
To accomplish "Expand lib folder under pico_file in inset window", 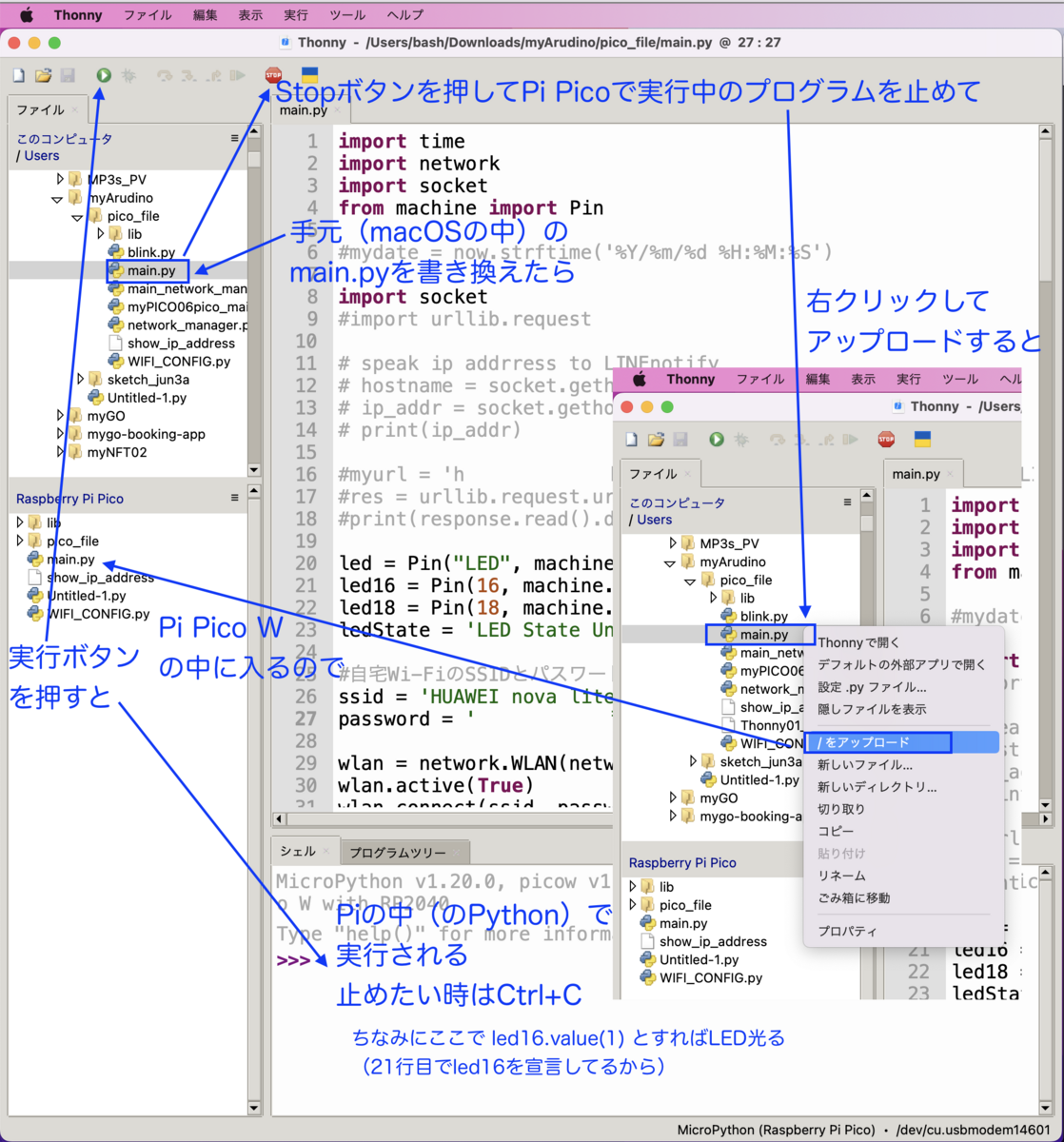I will tap(713, 598).
